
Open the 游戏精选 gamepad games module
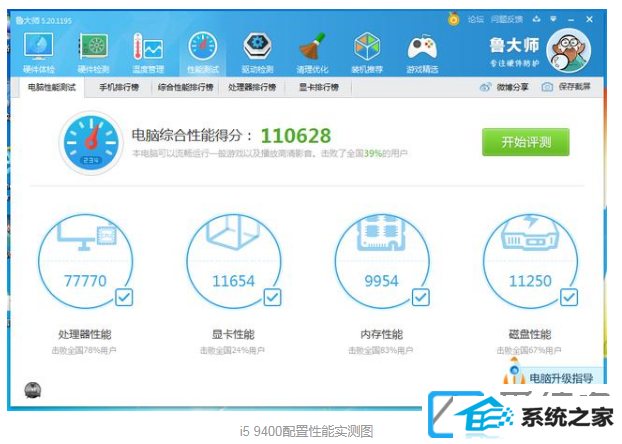click(x=422, y=53)
